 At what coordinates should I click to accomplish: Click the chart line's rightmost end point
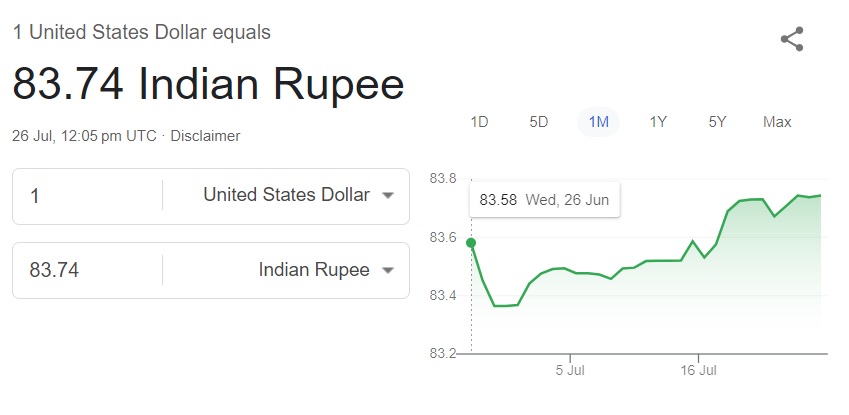coord(821,196)
